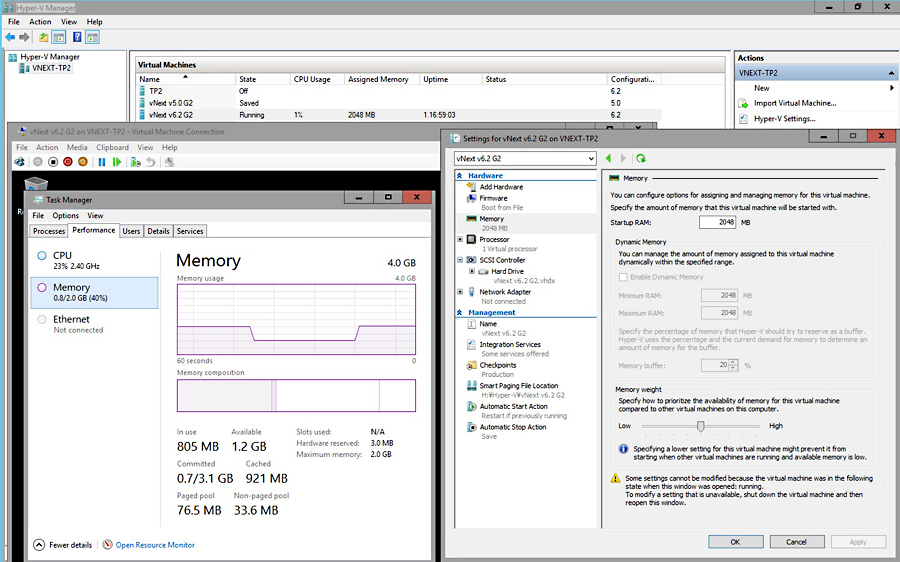Viewport: 900px width, 562px height.
Task: Select Memory in Task Manager performance list
Action: (x=94, y=292)
